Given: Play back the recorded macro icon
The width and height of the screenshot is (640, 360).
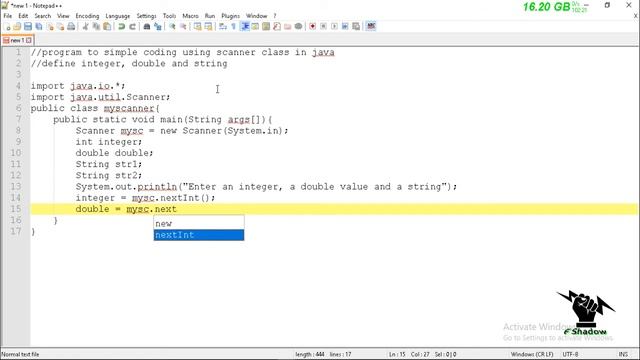Looking at the screenshot, I should [x=334, y=27].
